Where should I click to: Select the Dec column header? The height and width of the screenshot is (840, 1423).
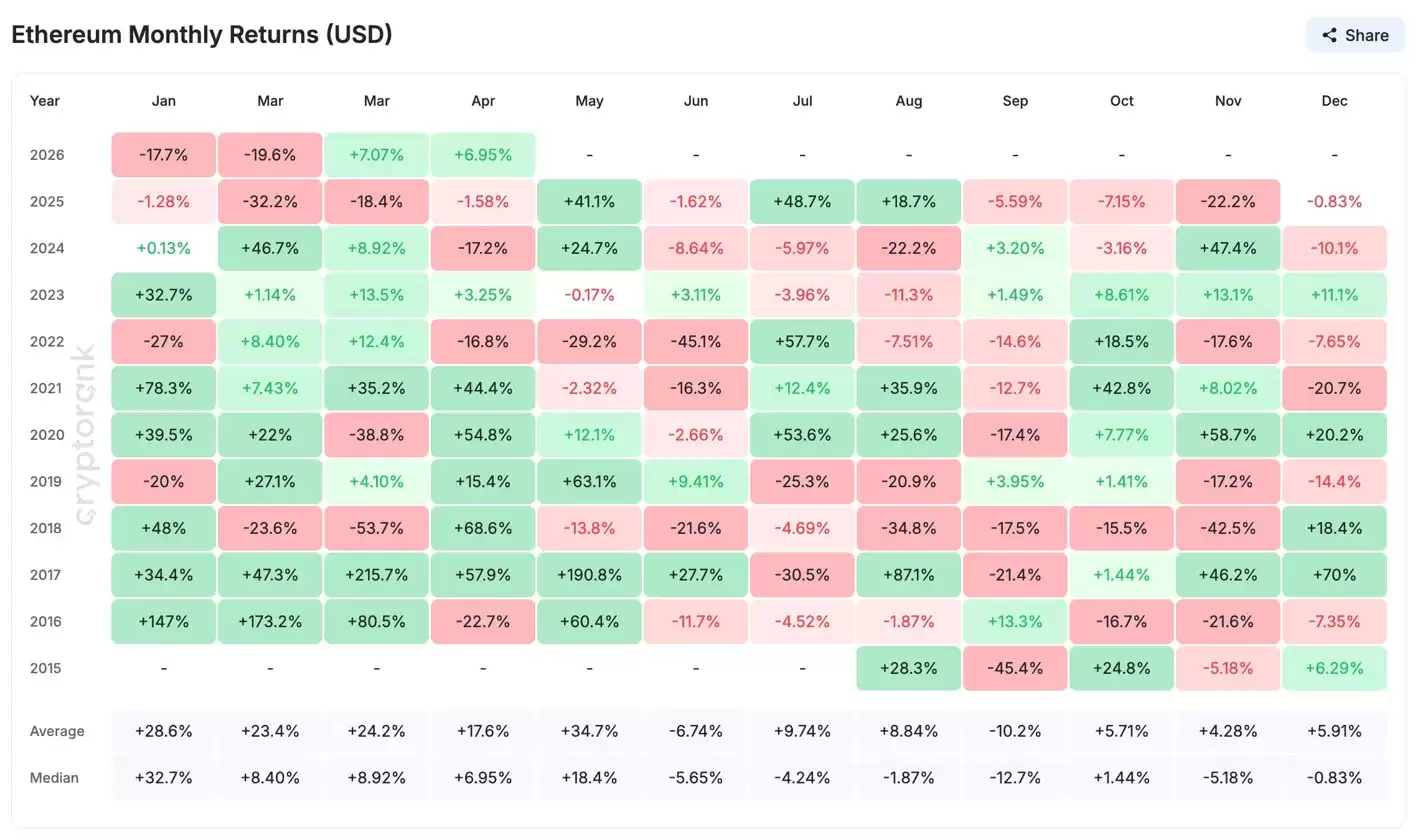[1334, 101]
